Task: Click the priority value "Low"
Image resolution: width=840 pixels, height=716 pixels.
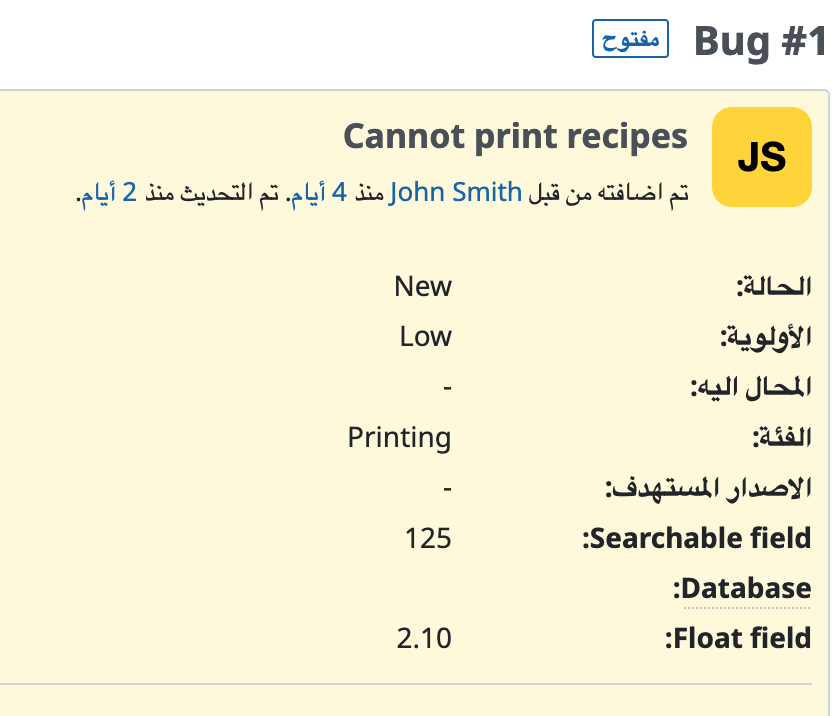Action: click(426, 337)
